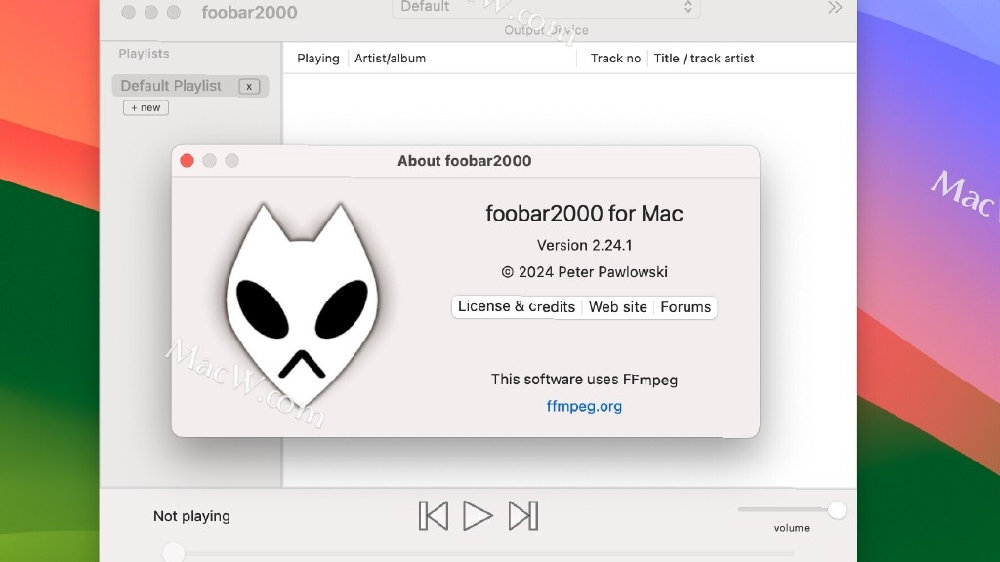The image size is (1000, 562).
Task: Skip to the previous track
Action: coord(433,515)
